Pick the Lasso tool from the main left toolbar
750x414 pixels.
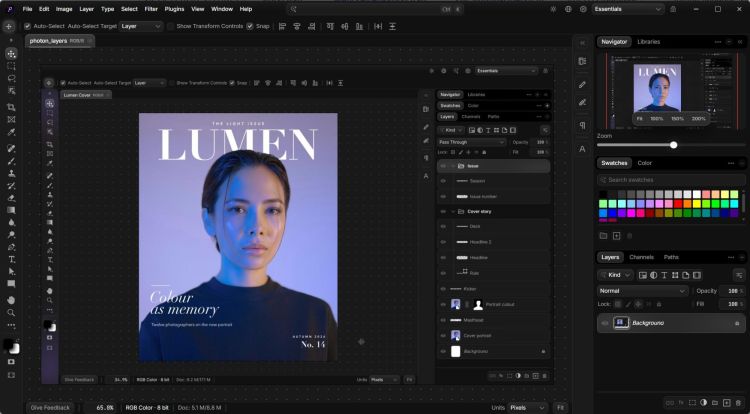click(11, 78)
